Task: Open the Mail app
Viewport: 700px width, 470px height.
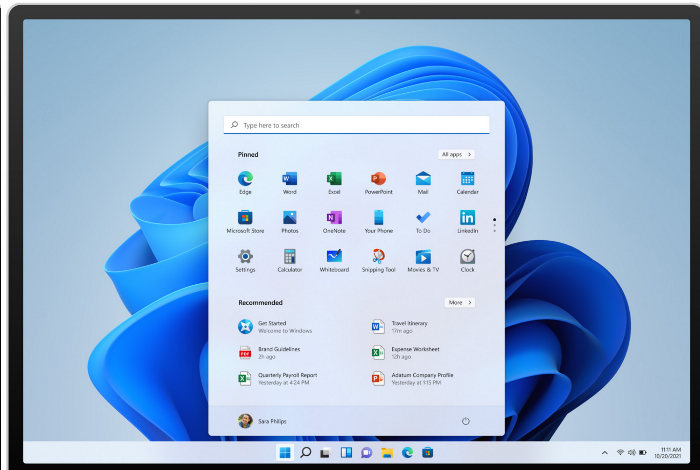Action: click(x=423, y=183)
